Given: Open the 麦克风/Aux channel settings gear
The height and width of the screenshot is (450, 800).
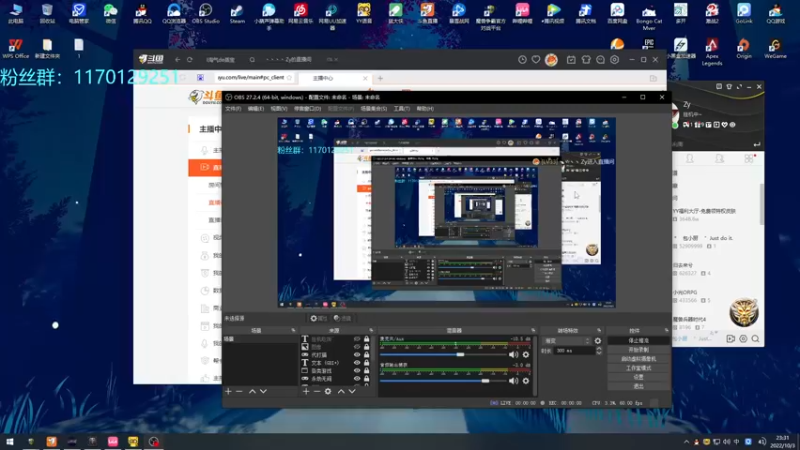Looking at the screenshot, I should tap(526, 355).
